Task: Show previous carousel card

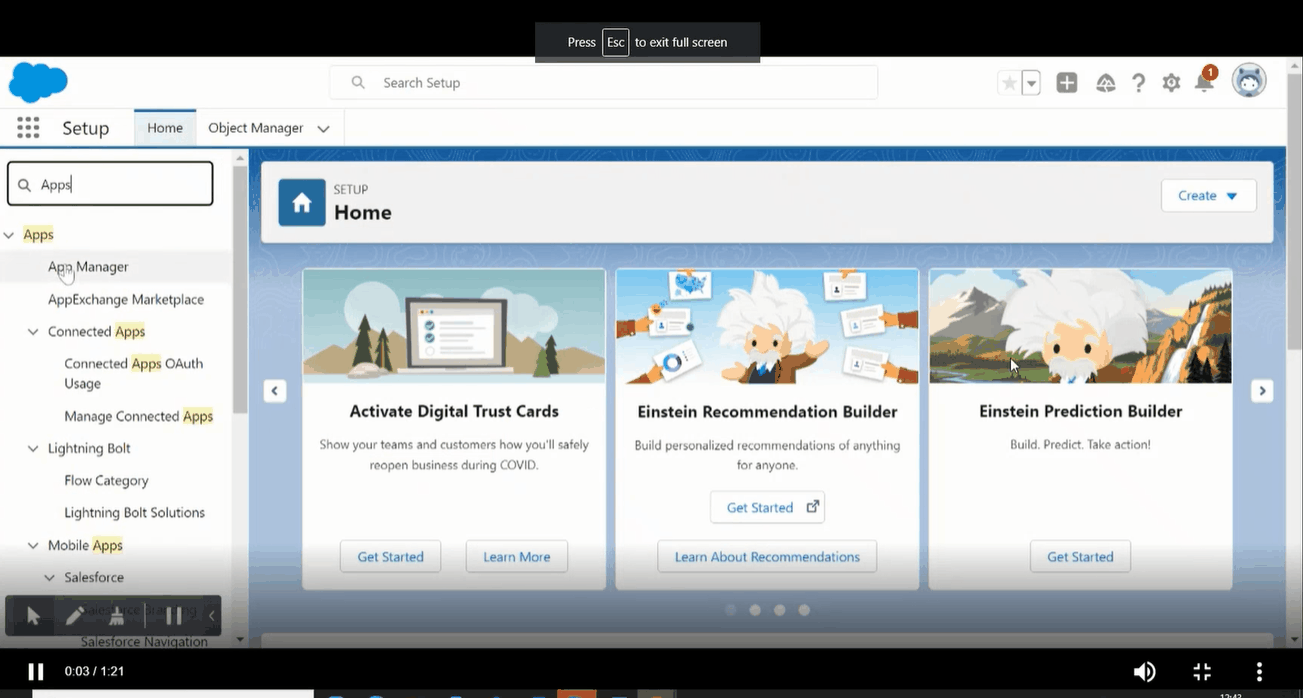Action: click(x=275, y=391)
